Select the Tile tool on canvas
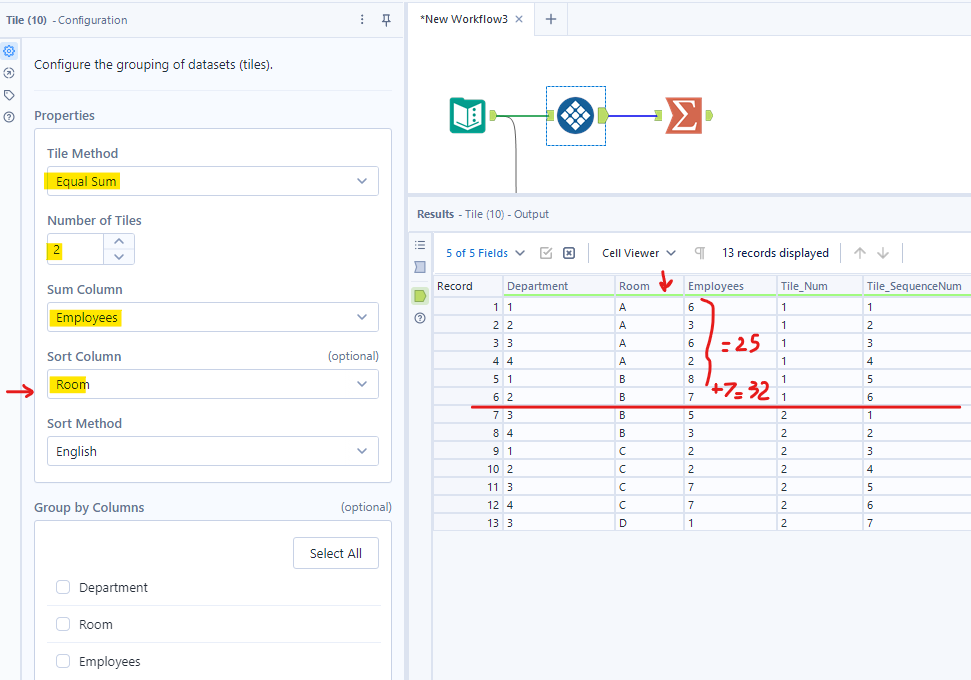 pos(575,116)
